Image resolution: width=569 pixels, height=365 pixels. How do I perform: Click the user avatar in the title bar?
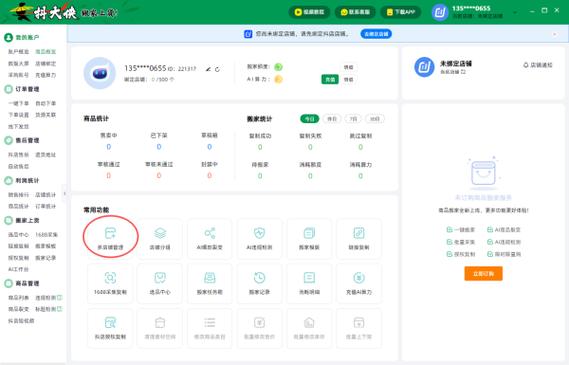click(x=440, y=13)
